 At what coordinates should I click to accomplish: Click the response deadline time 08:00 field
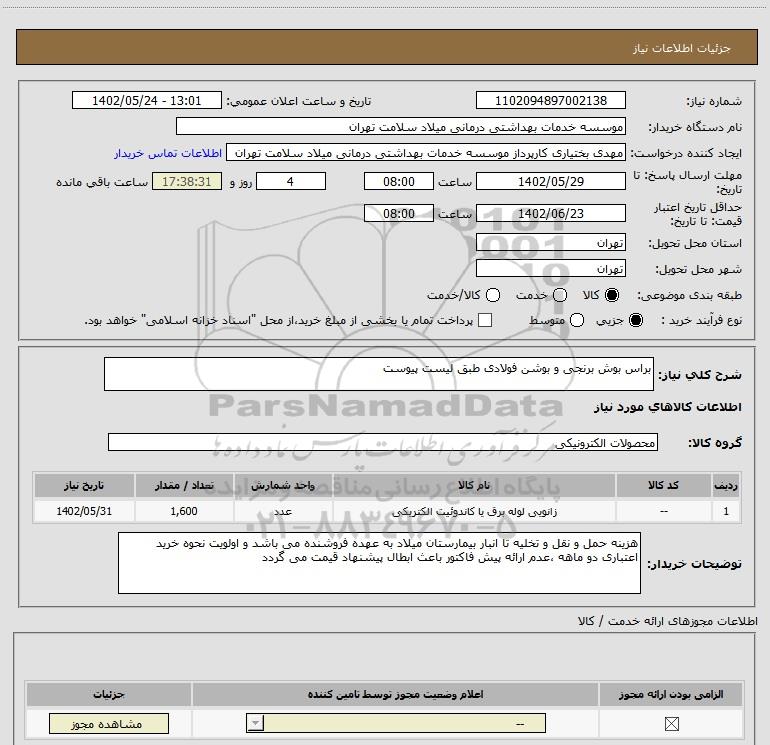399,181
